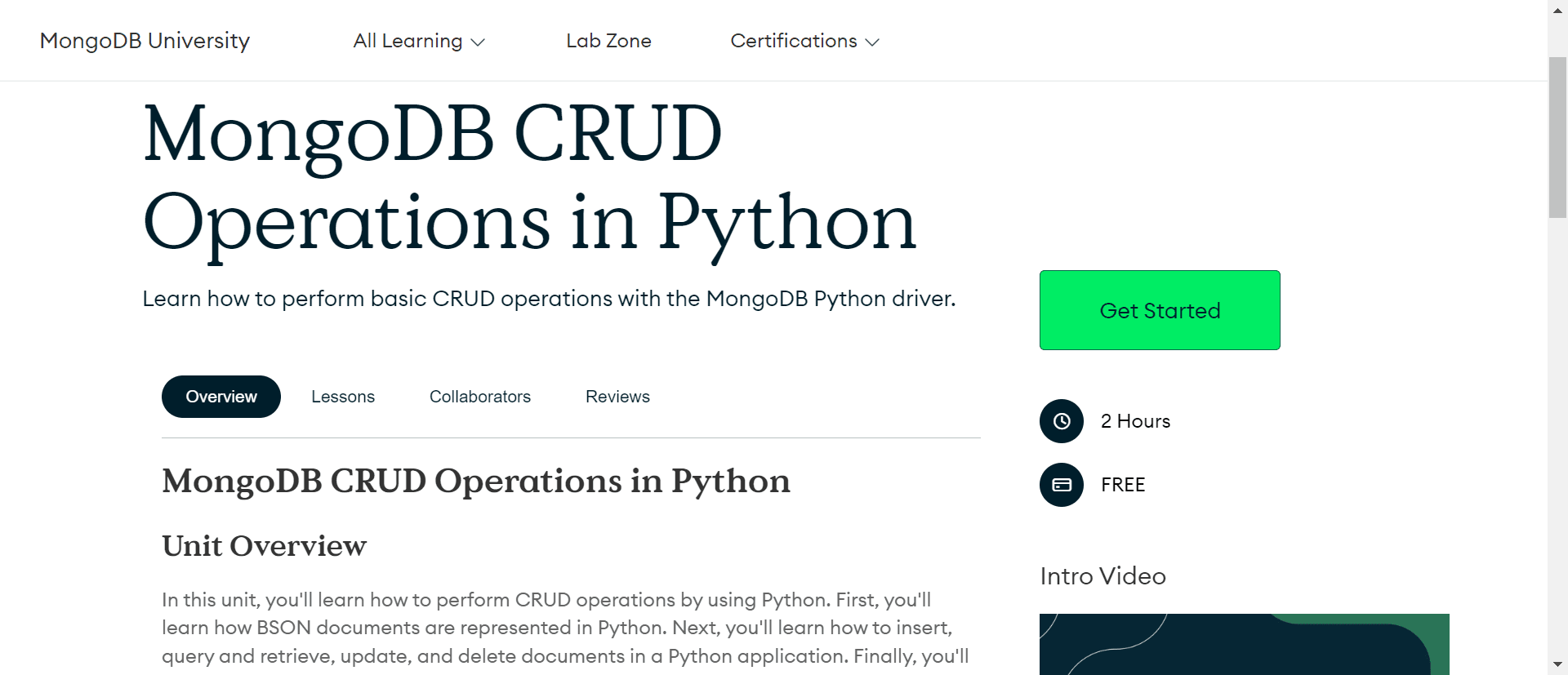Open the Lab Zone menu item
This screenshot has width=1568, height=675.
coord(608,41)
